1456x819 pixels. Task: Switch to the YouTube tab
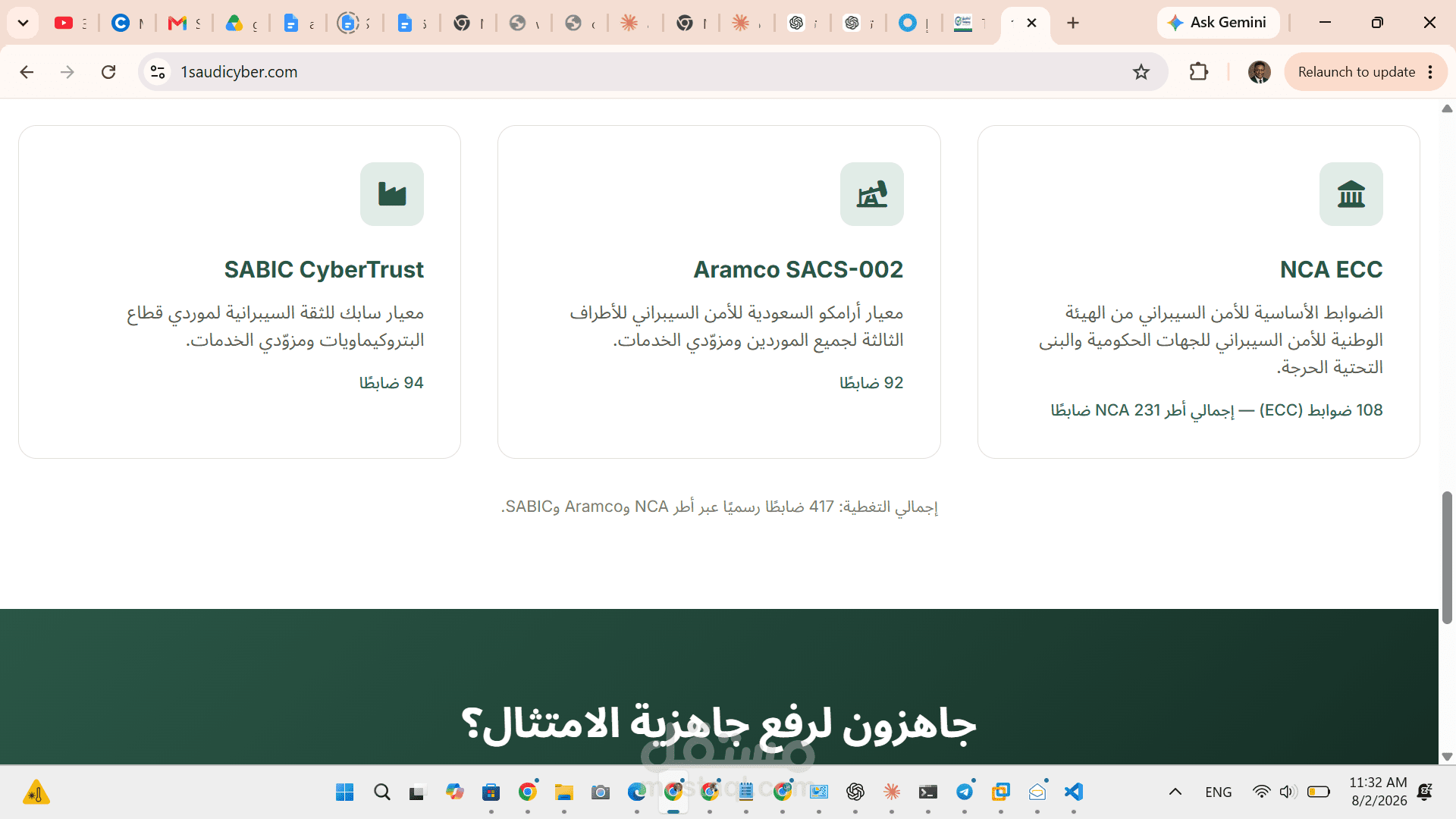(70, 24)
